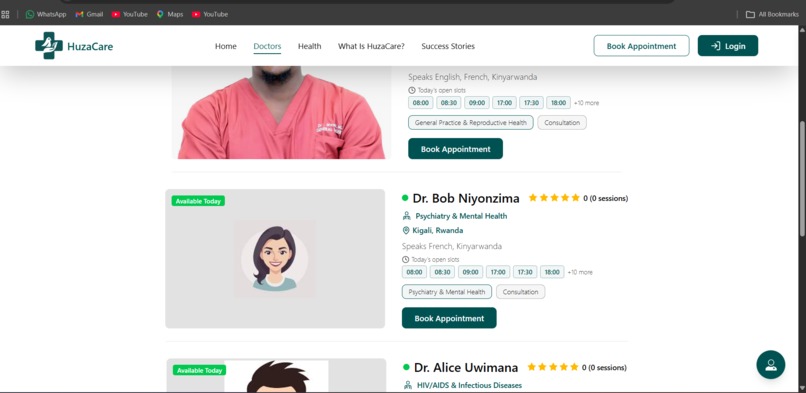This screenshot has height=393, width=806.
Task: Go to the Home page
Action: coord(226,46)
